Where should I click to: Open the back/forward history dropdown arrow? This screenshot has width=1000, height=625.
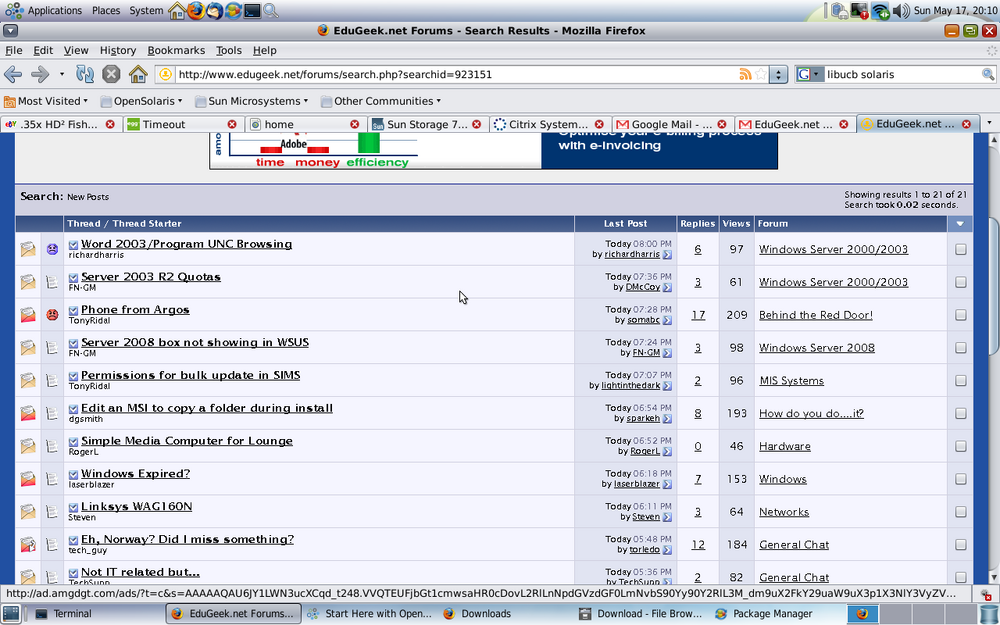pyautogui.click(x=62, y=74)
